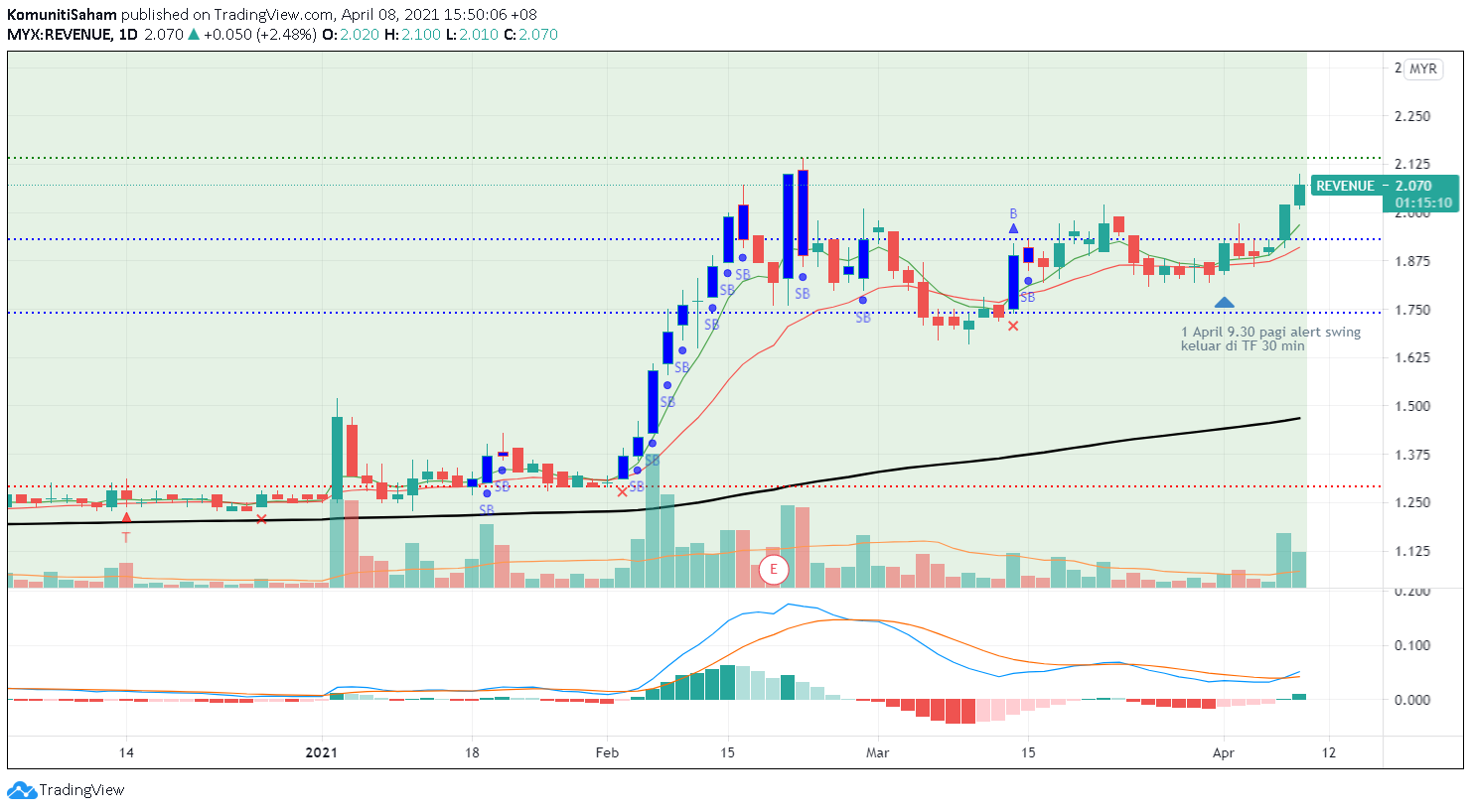1471x812 pixels.
Task: Click the 'C:2.070' close value in header
Action: click(x=531, y=35)
